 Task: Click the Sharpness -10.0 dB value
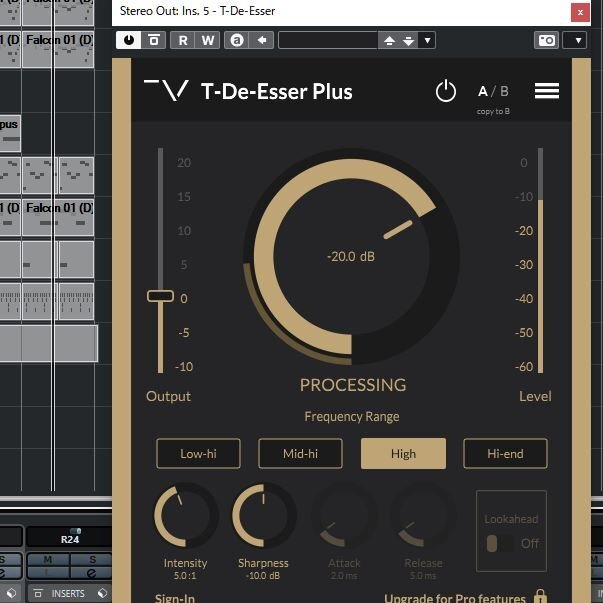click(263, 576)
